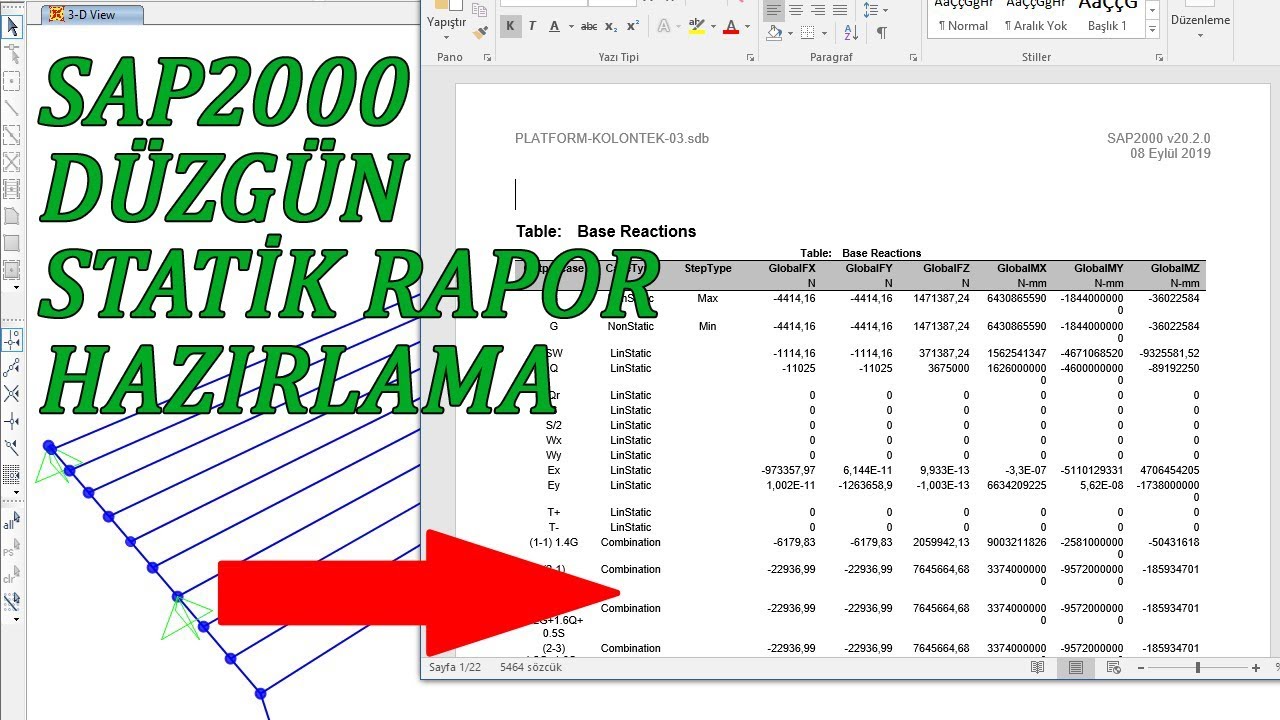Align text right
This screenshot has width=1280, height=720.
[818, 9]
